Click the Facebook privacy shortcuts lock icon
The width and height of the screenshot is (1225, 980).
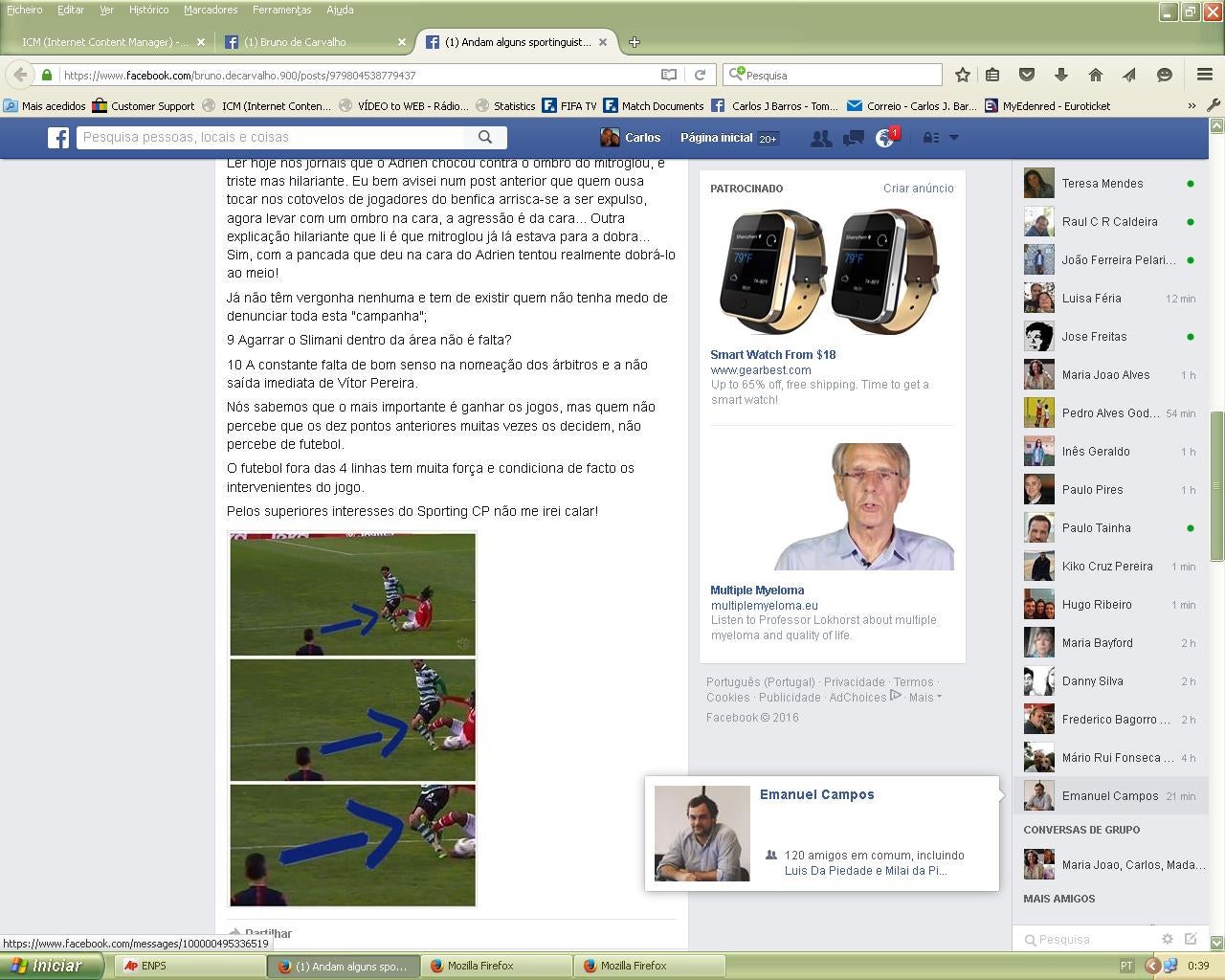(x=929, y=138)
